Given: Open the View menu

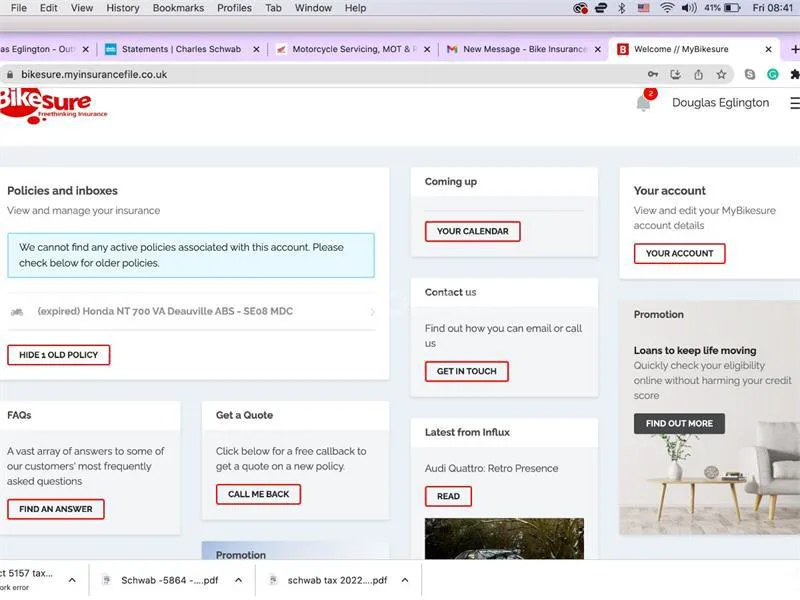Looking at the screenshot, I should coord(82,8).
